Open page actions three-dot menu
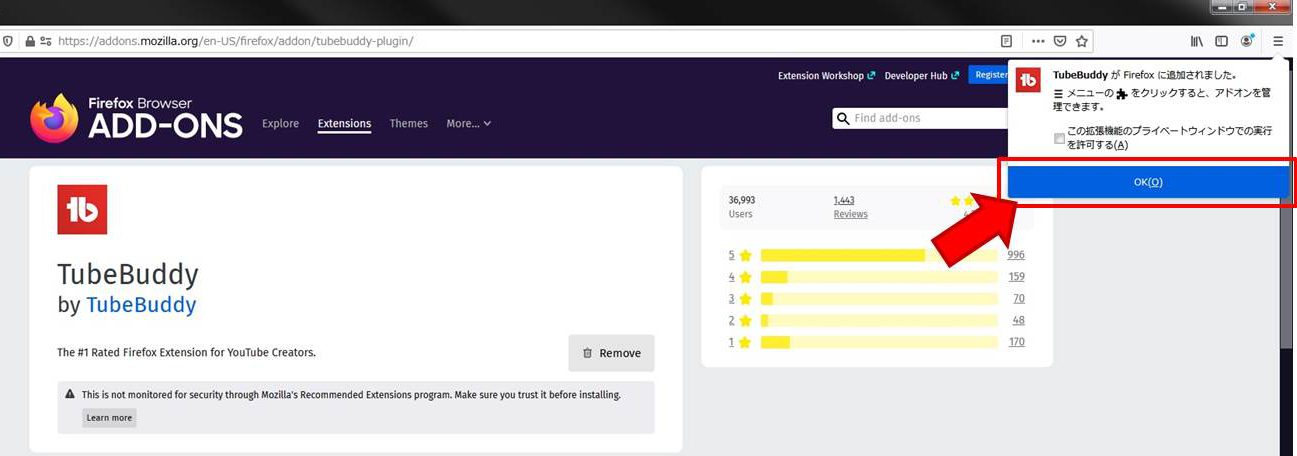The image size is (1297, 456). (x=1038, y=41)
